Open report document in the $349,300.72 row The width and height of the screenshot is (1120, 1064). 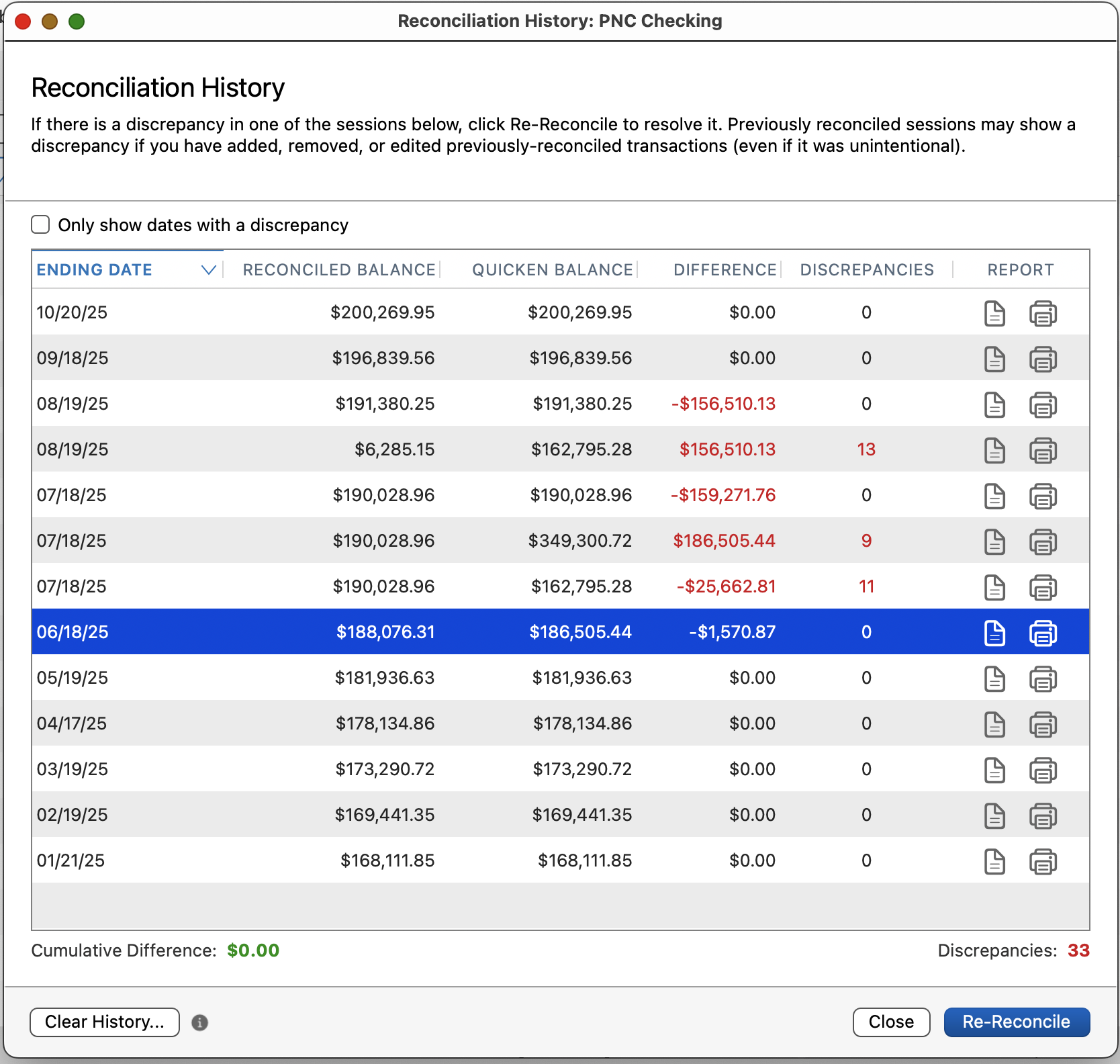pos(994,541)
